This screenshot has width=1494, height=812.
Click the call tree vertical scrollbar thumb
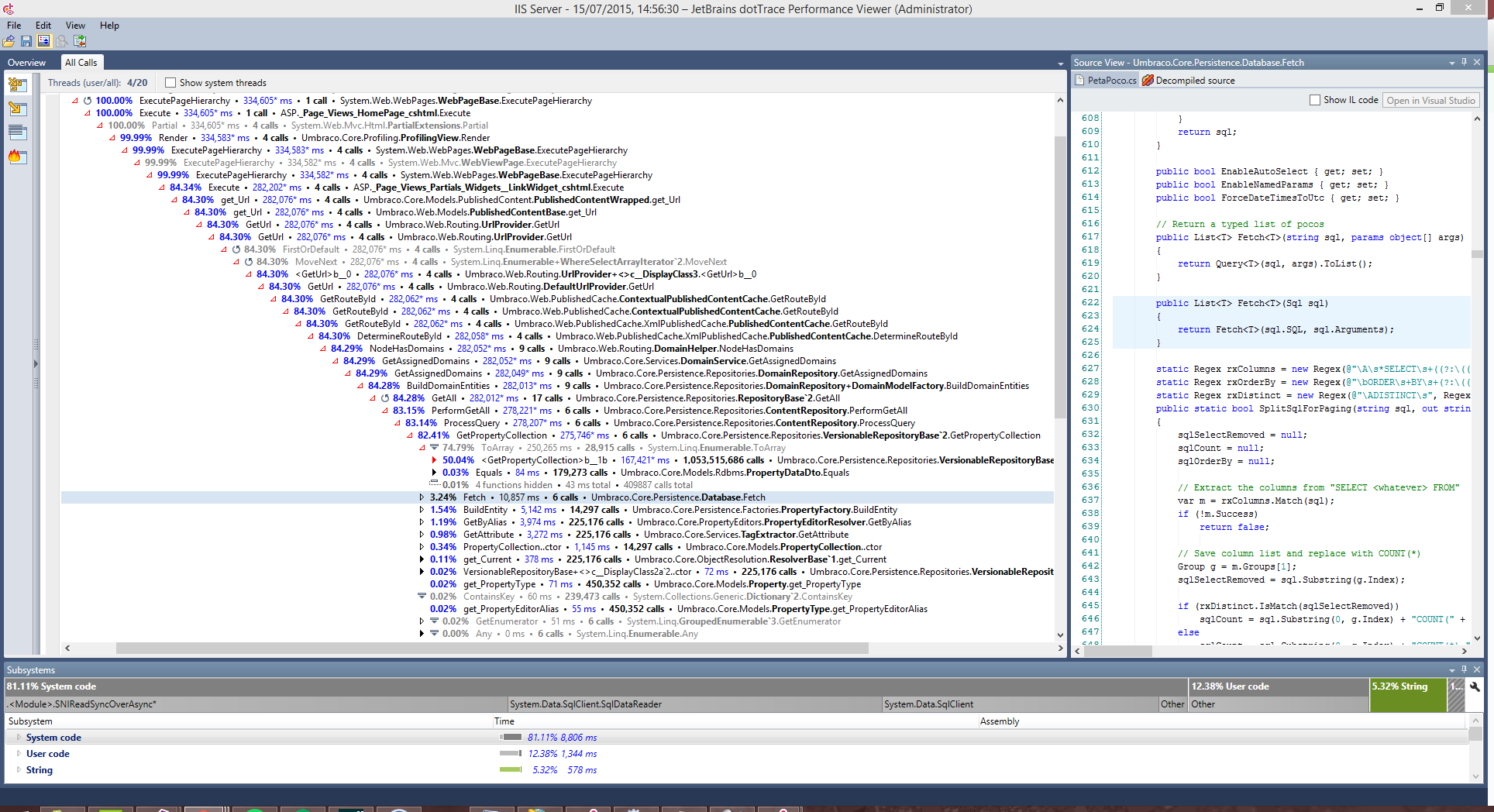click(x=1060, y=277)
